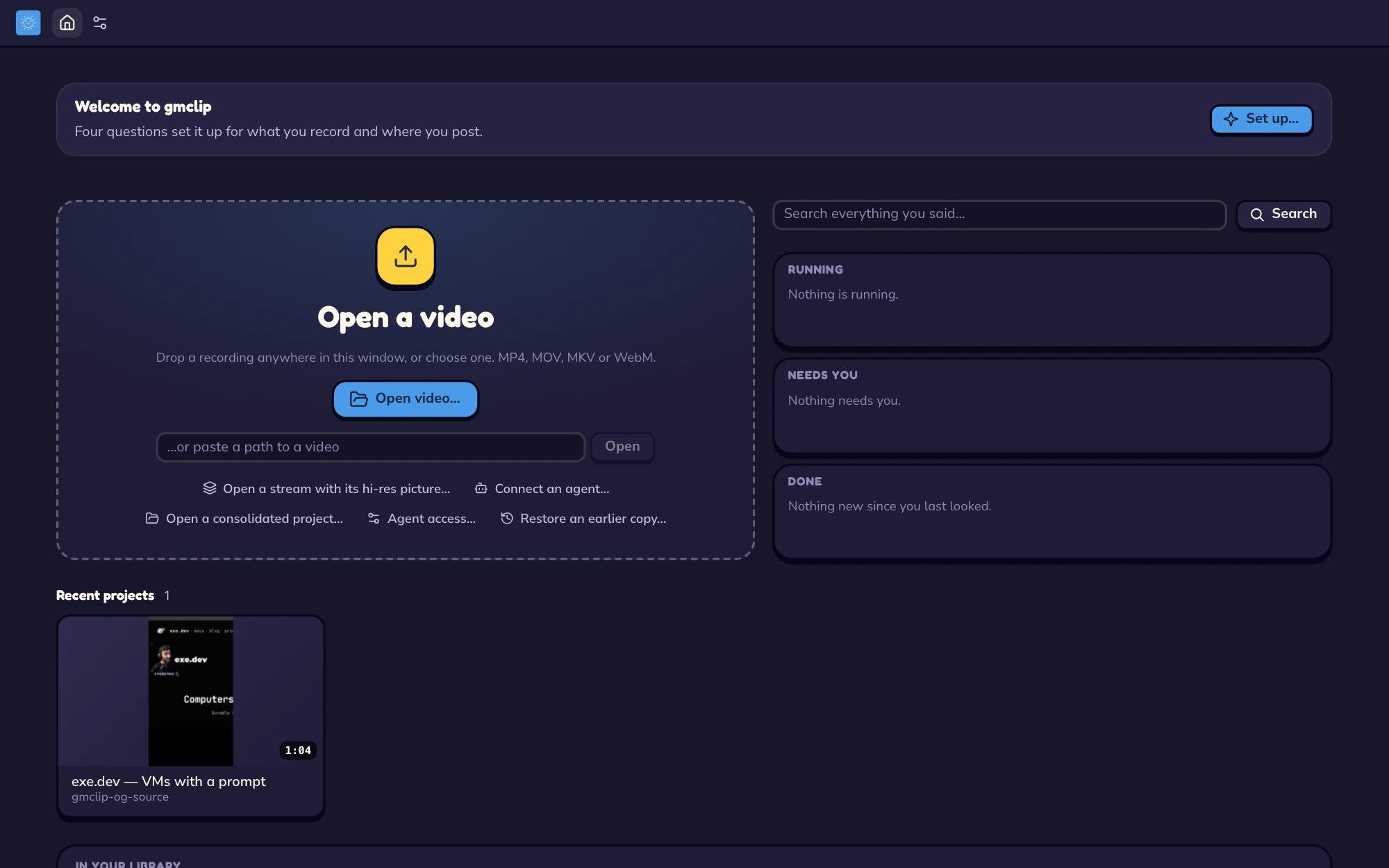Click the gmclip-og-source subtitle text
Viewport: 1389px width, 868px height.
point(120,797)
